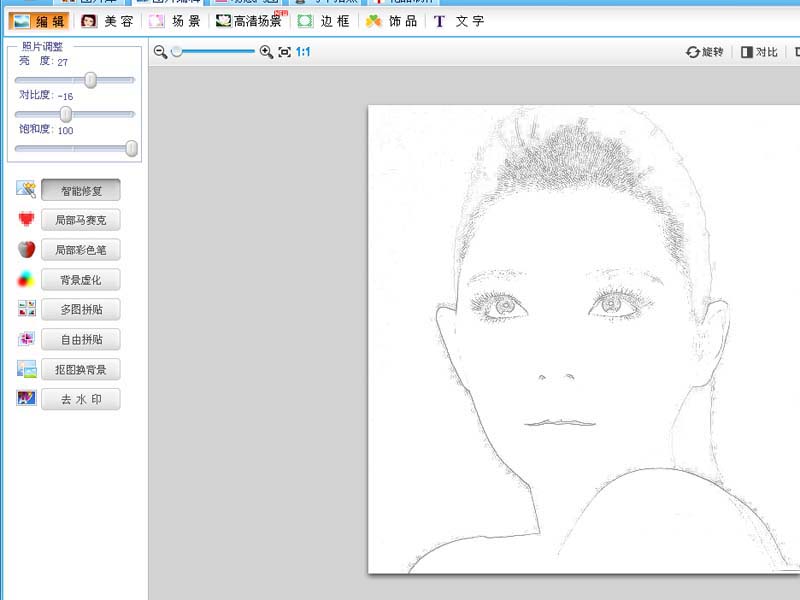This screenshot has width=800, height=600.
Task: Click the pink flower free collage icon
Action: point(27,338)
